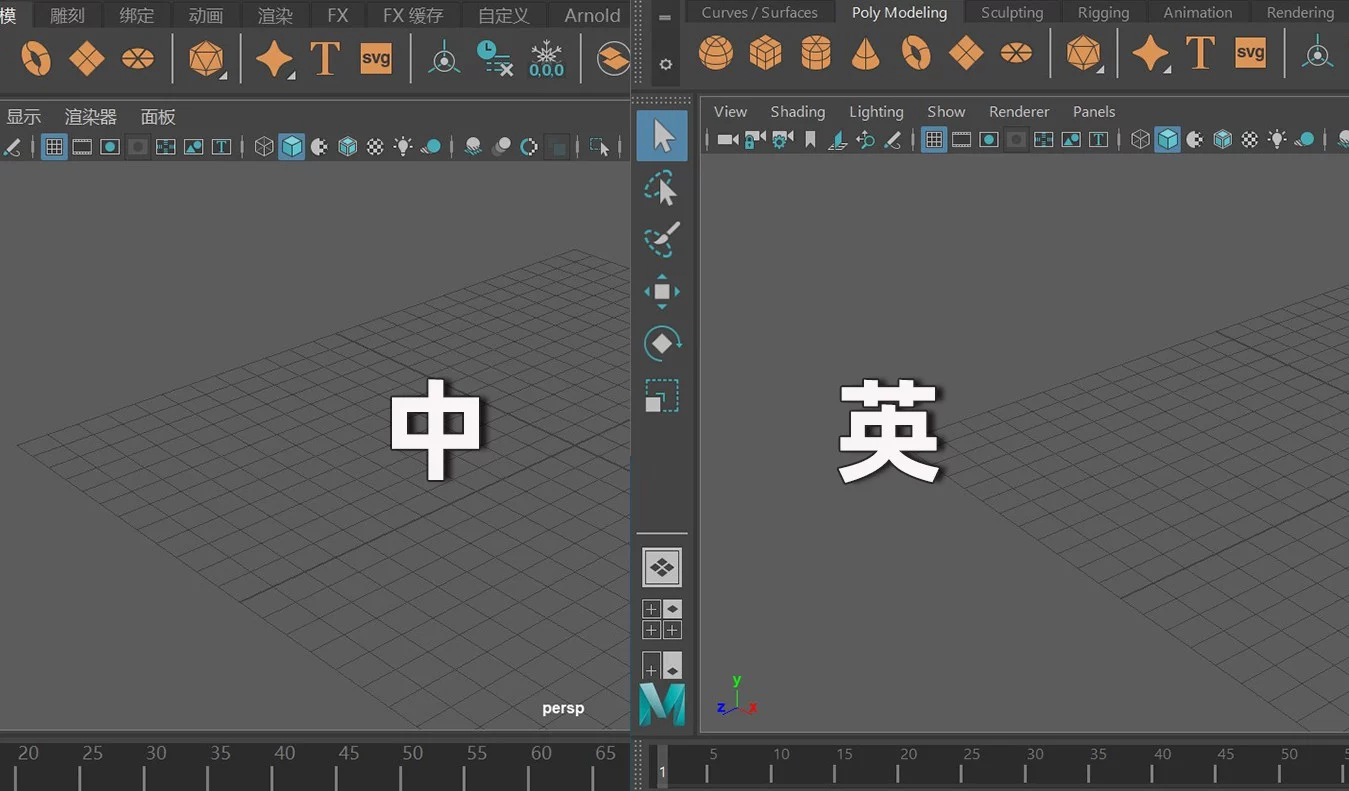Select the Move tool
The height and width of the screenshot is (791, 1349).
[x=661, y=291]
